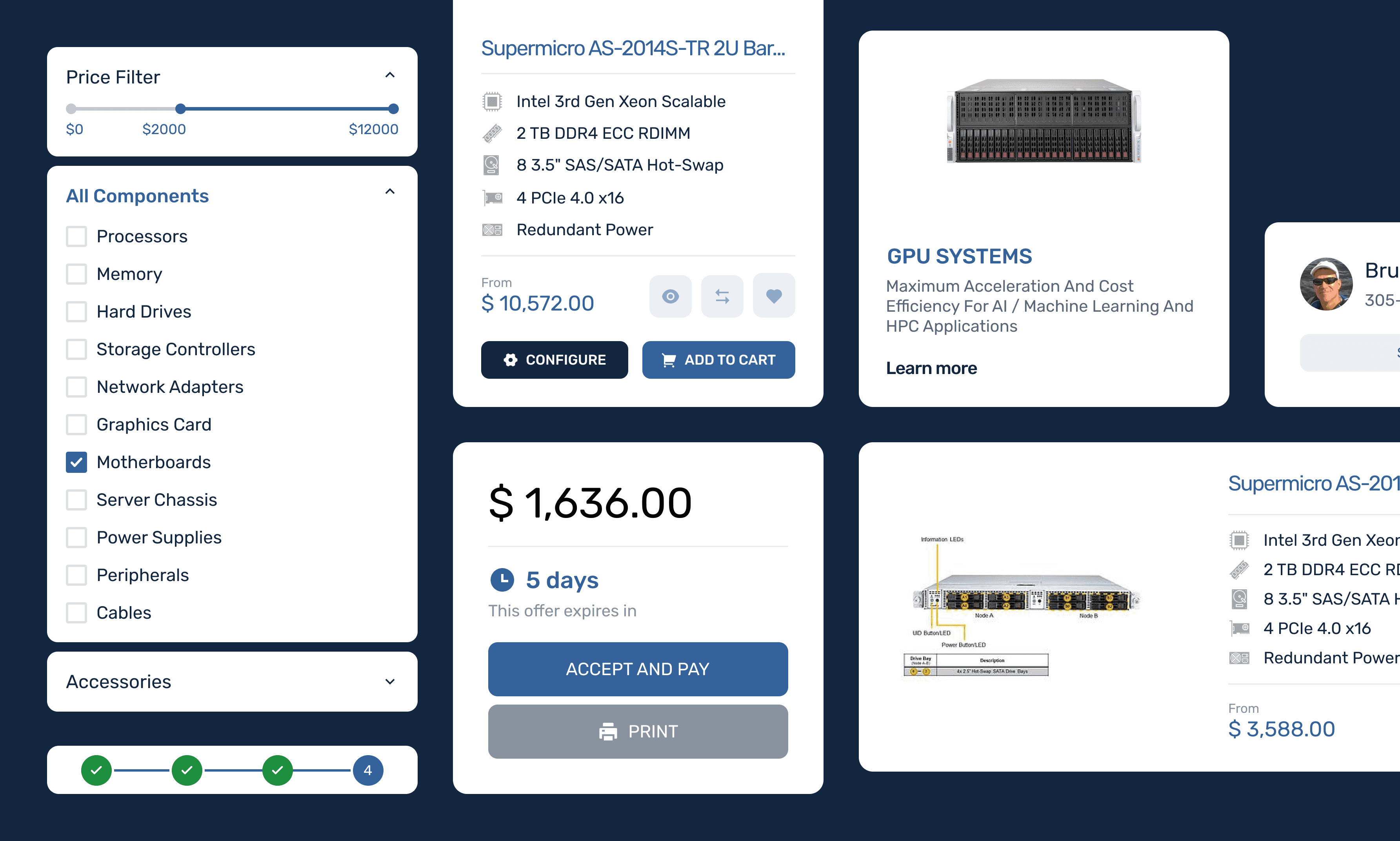
Task: Click the $ 10,572.00 price
Action: (537, 303)
